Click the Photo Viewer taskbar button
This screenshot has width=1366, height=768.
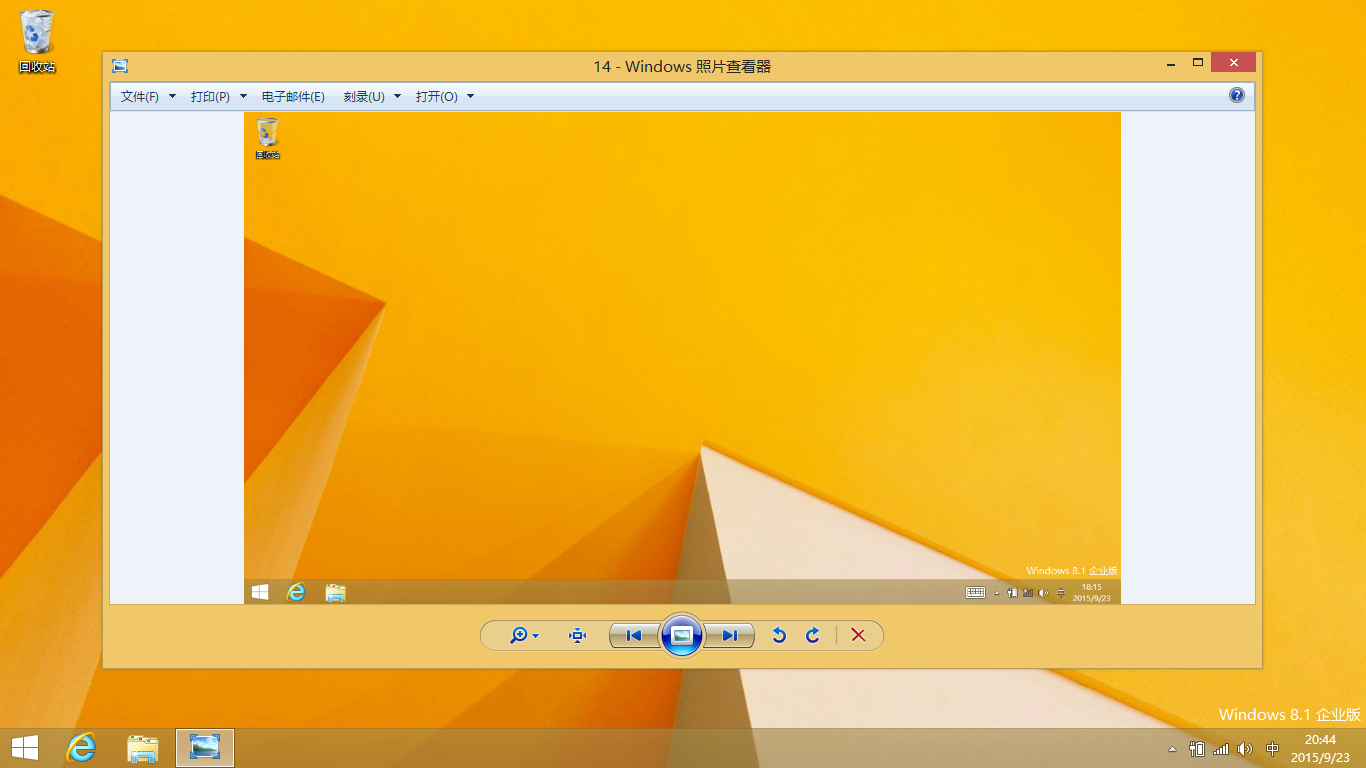coord(205,748)
